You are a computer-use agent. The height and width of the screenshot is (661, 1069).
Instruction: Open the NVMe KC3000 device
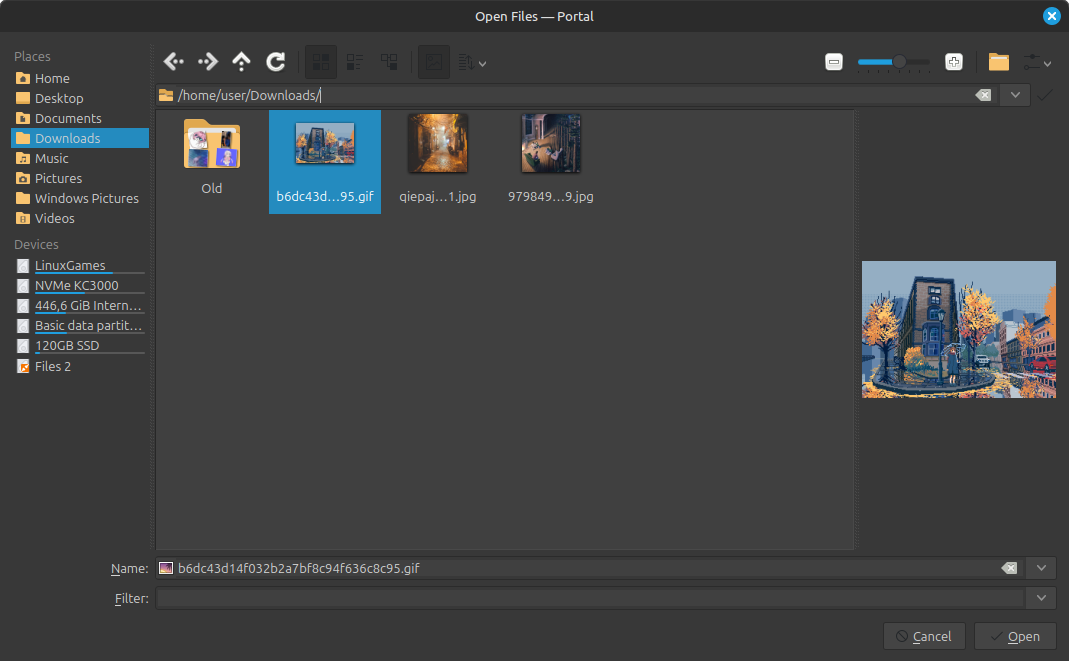pyautogui.click(x=80, y=286)
